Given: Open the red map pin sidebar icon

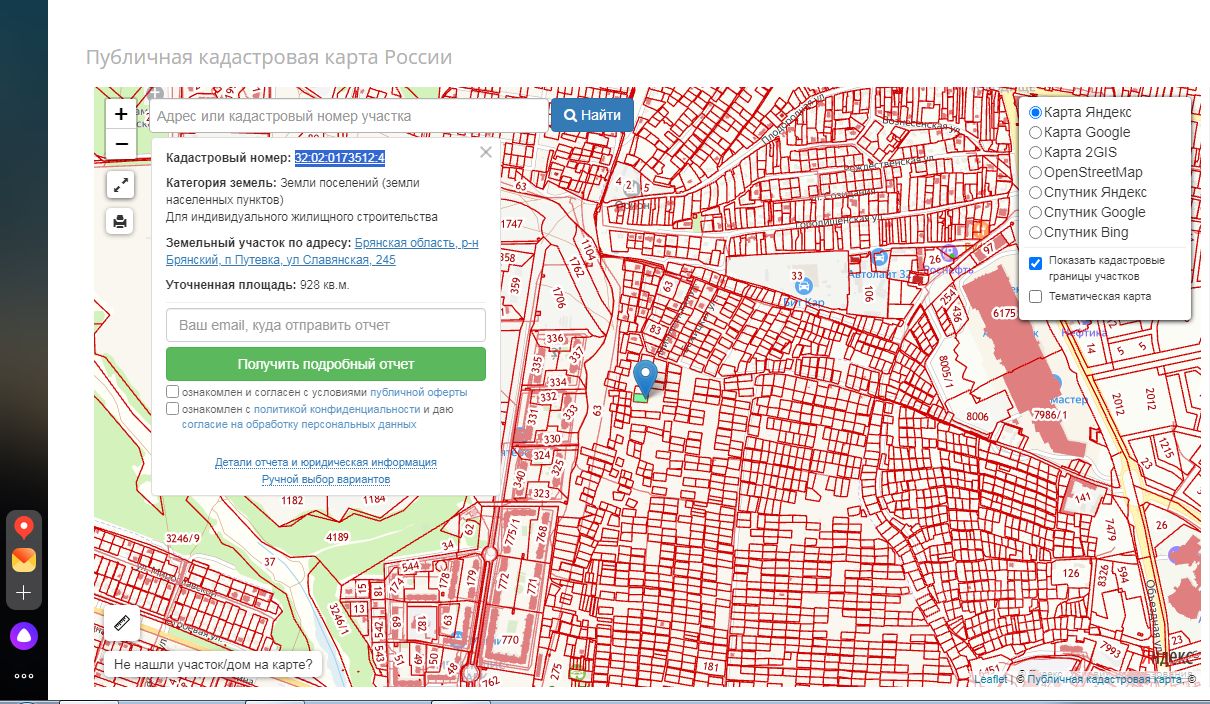Looking at the screenshot, I should point(24,528).
